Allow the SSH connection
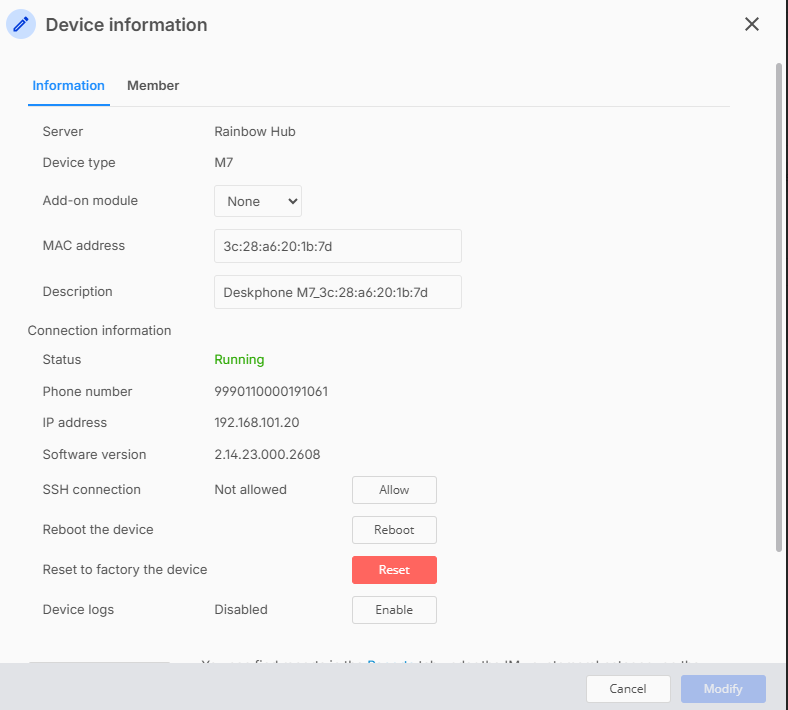Image resolution: width=788 pixels, height=710 pixels. pos(394,490)
